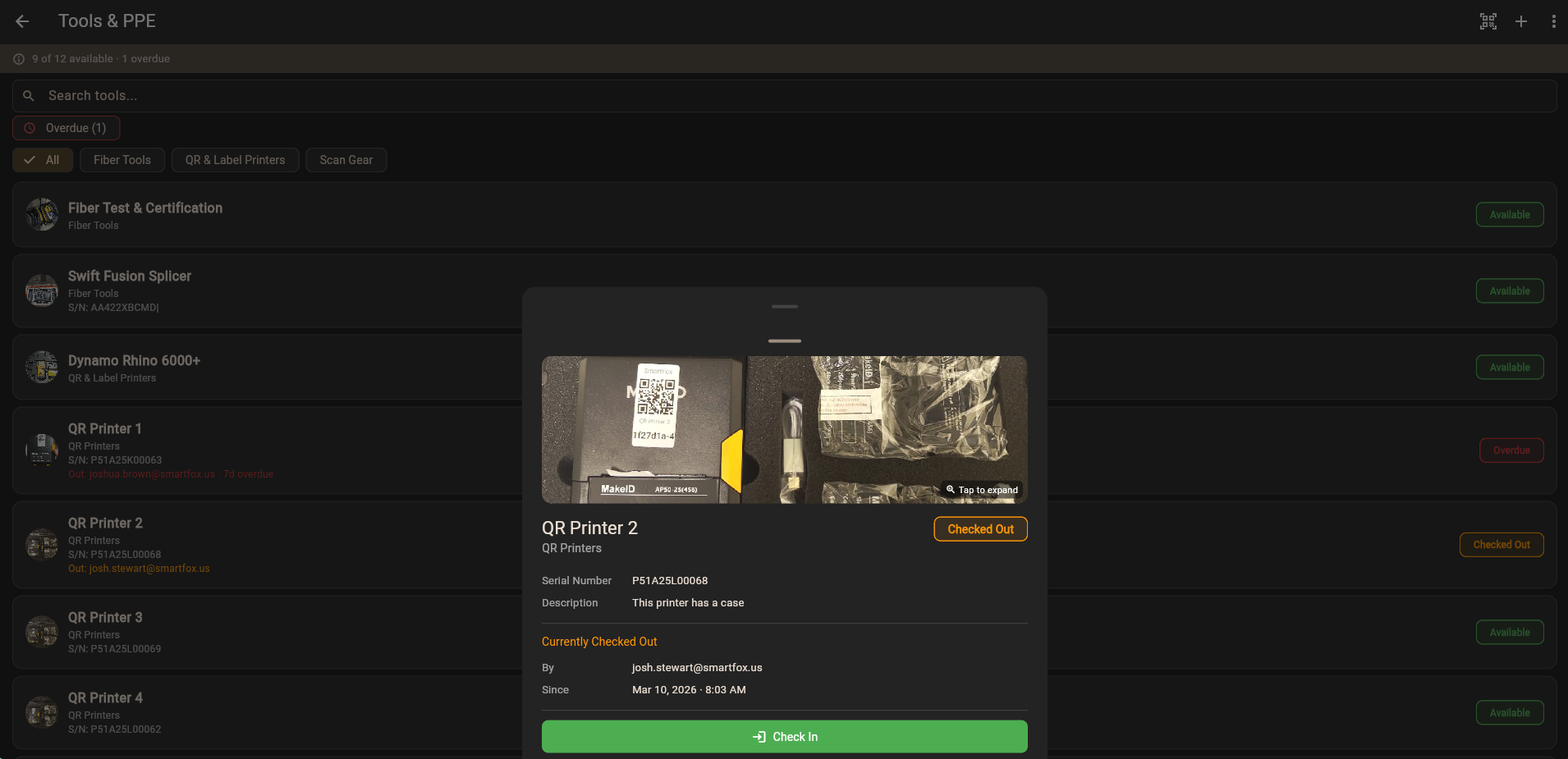Select the All filter tab

[43, 159]
